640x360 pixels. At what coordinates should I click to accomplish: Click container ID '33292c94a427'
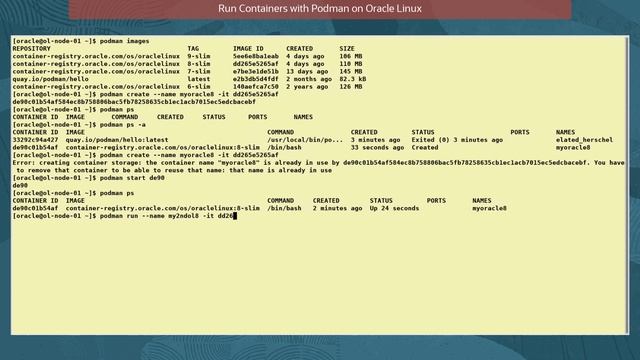(36, 140)
